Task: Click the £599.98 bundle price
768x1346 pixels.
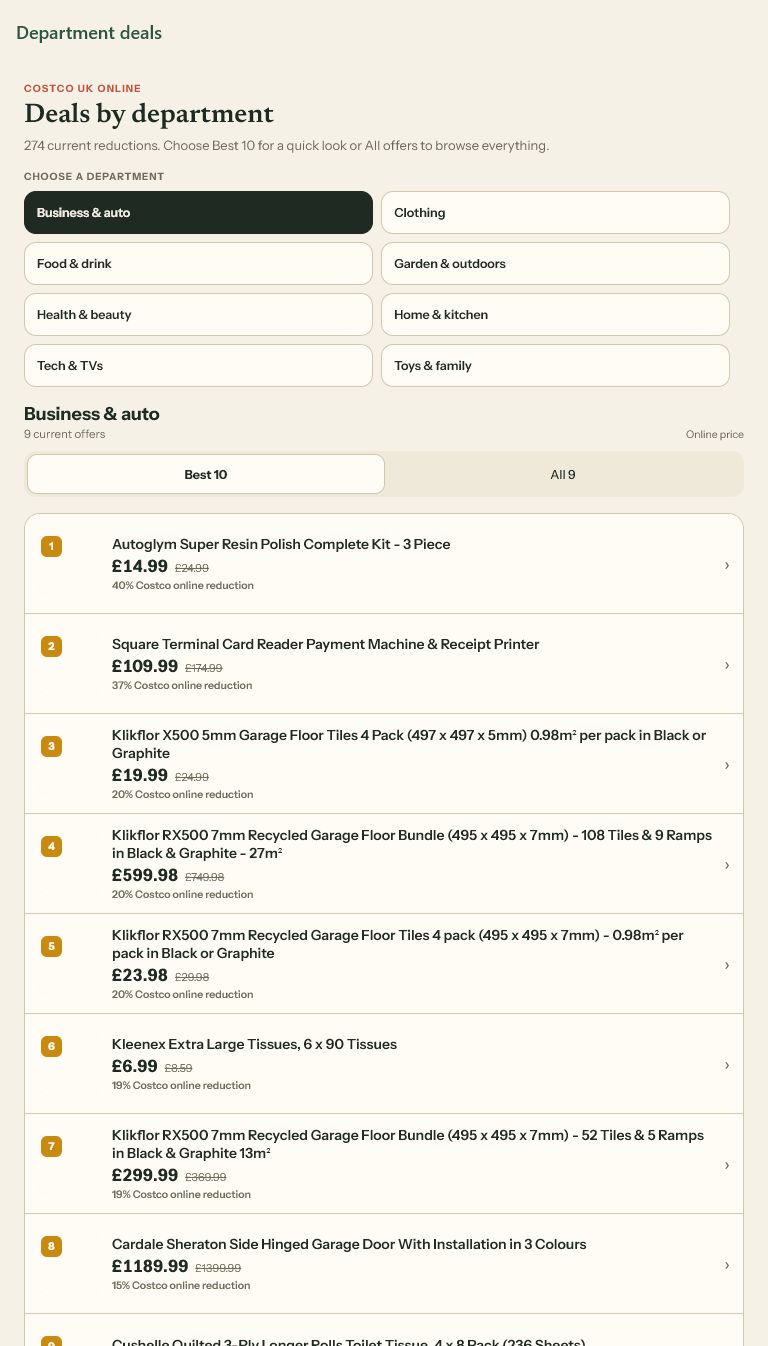Action: click(145, 875)
